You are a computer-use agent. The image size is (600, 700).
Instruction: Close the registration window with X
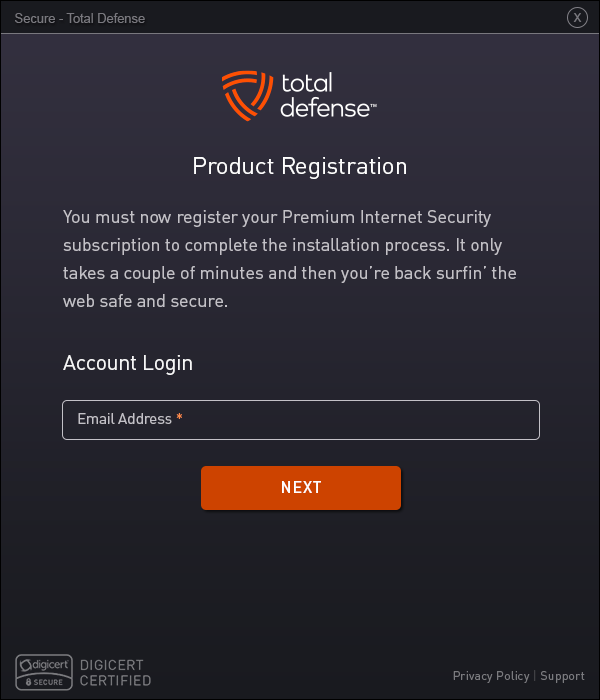click(x=577, y=18)
